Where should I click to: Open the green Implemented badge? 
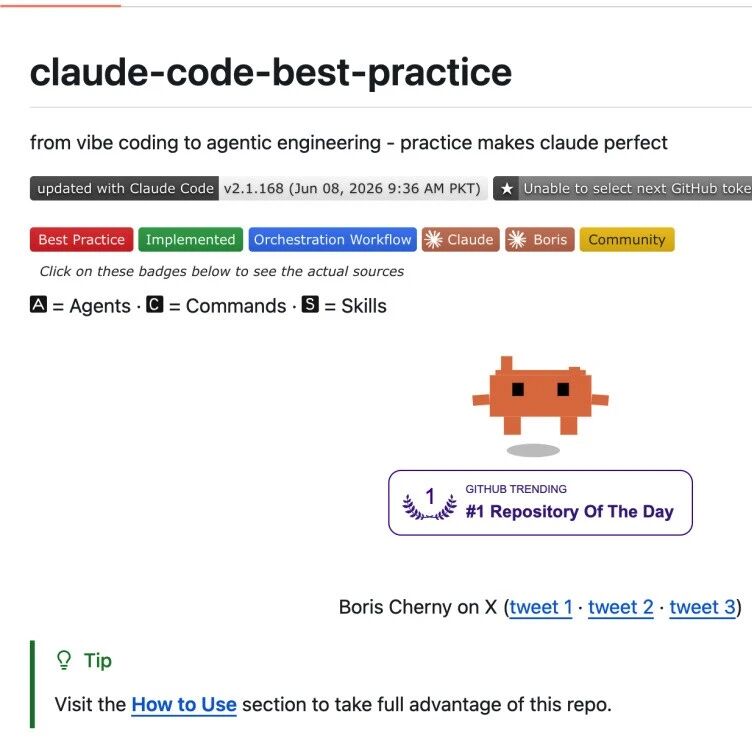pos(191,239)
